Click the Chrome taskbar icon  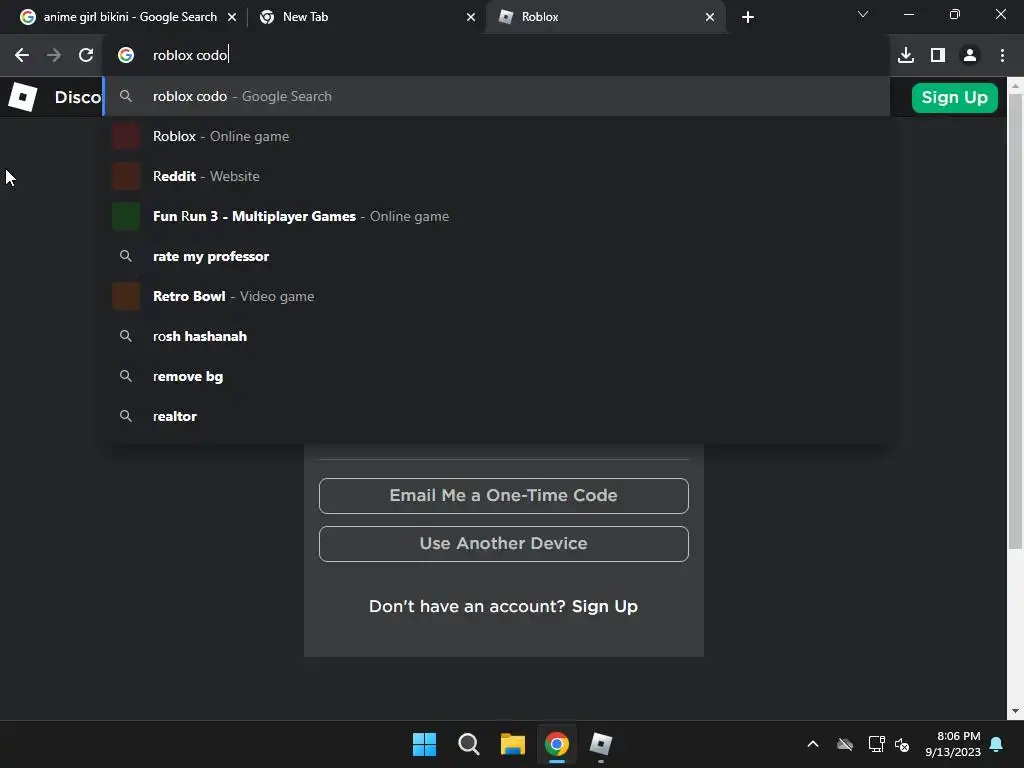click(x=556, y=744)
